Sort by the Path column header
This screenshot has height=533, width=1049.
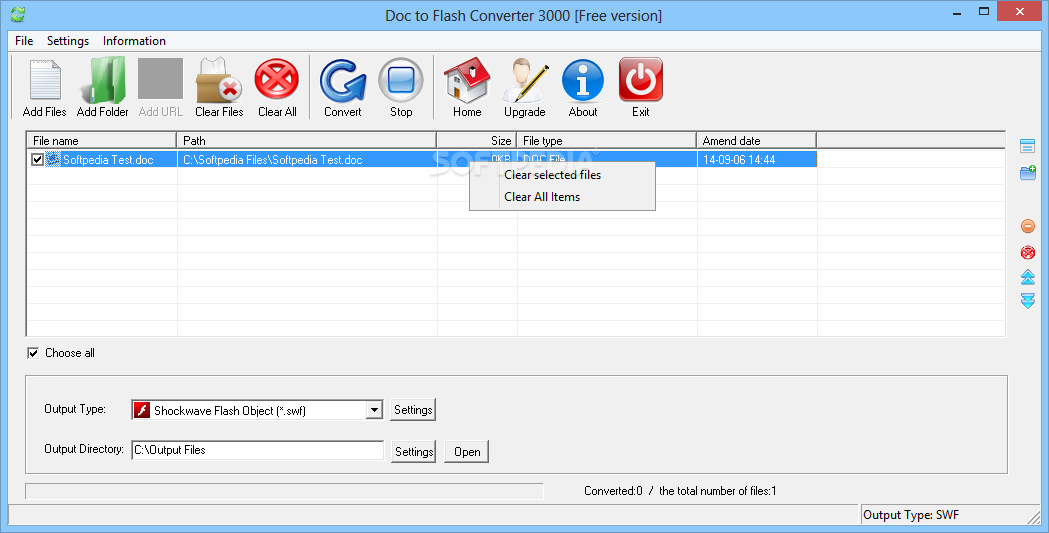pos(306,140)
